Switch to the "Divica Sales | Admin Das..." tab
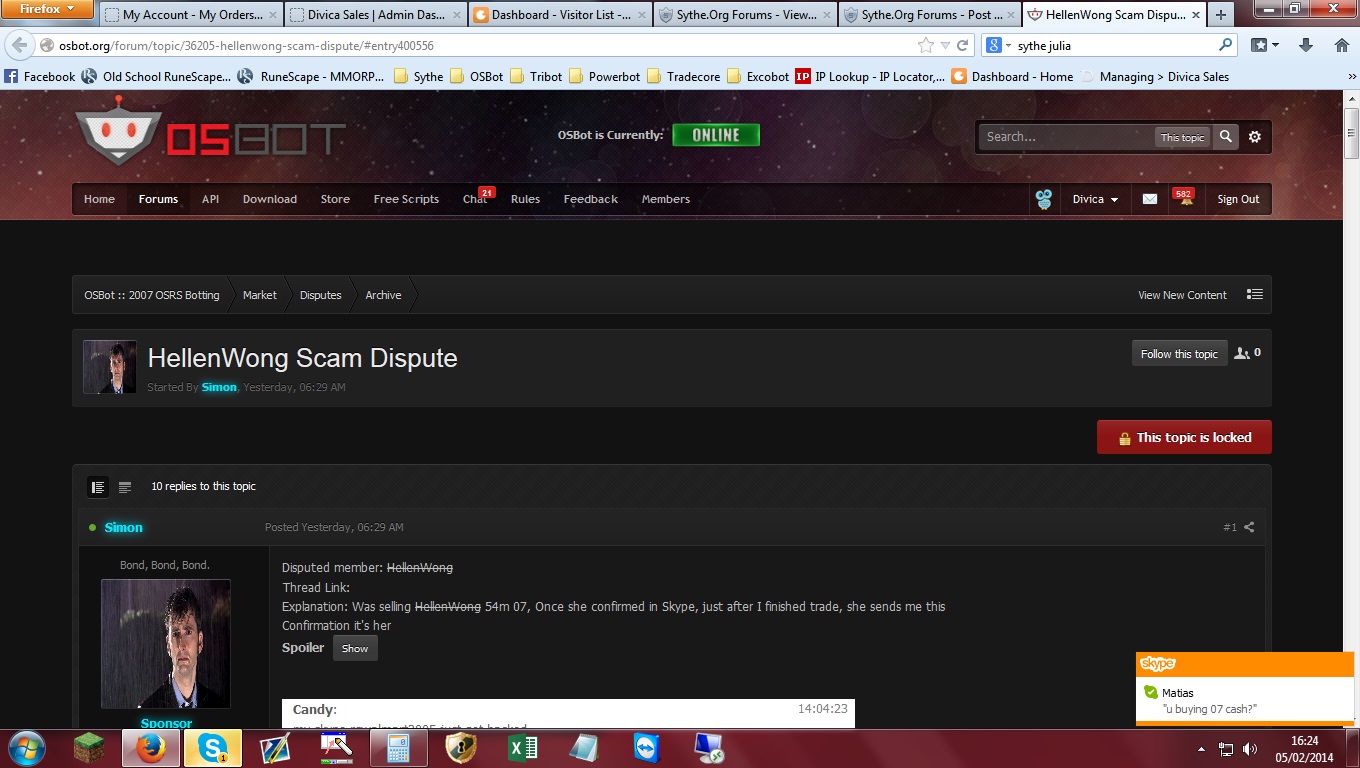Image resolution: width=1360 pixels, height=768 pixels. tap(374, 15)
